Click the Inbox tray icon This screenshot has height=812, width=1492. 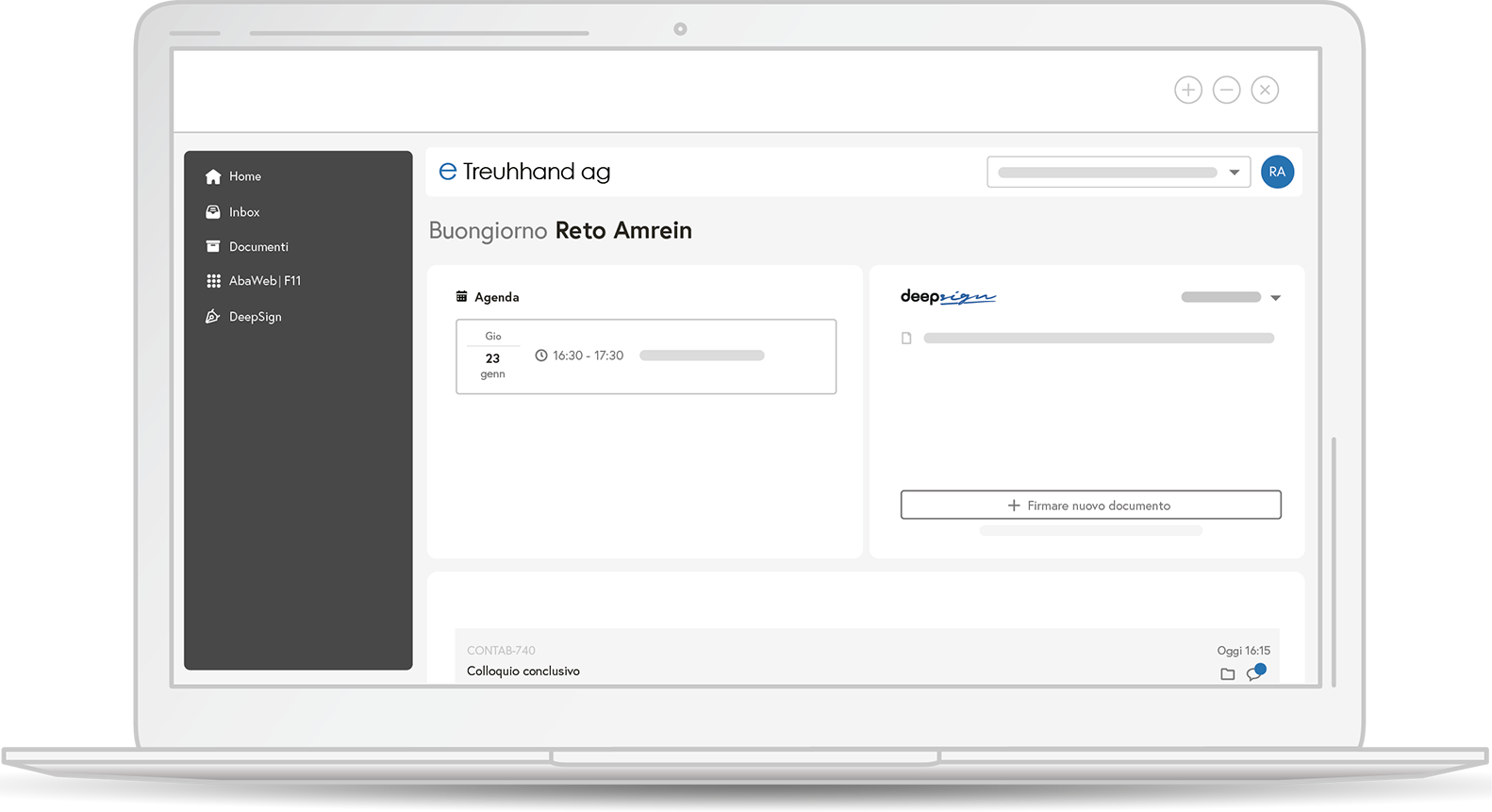coord(213,212)
